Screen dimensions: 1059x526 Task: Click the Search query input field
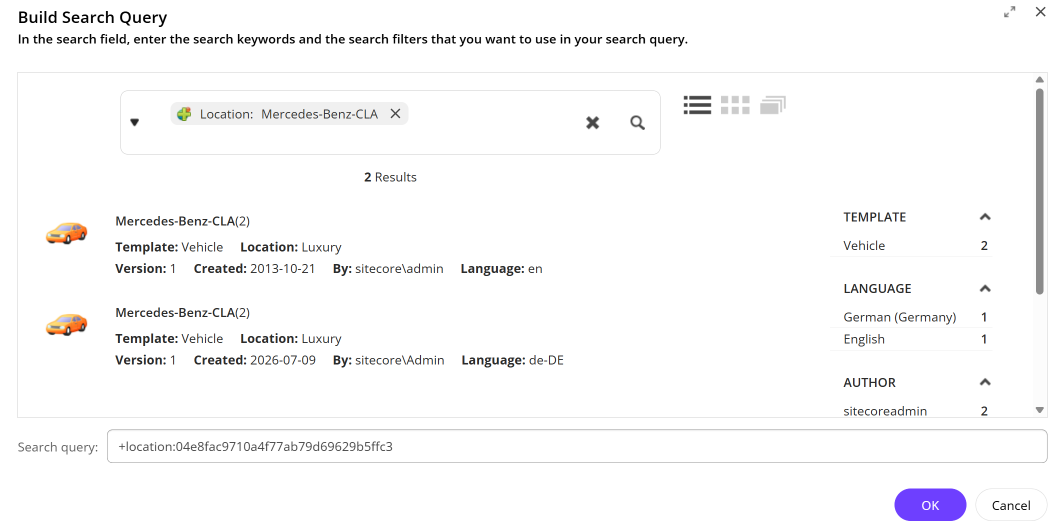coord(577,446)
